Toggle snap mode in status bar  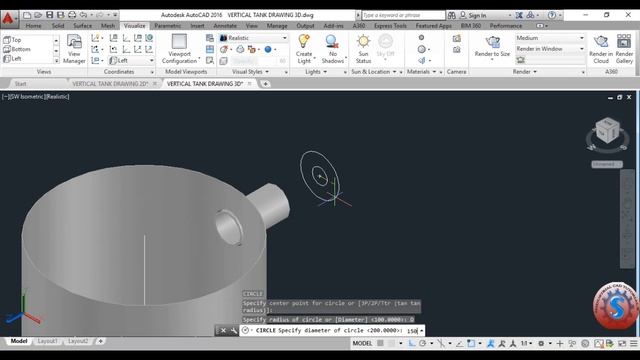391,343
